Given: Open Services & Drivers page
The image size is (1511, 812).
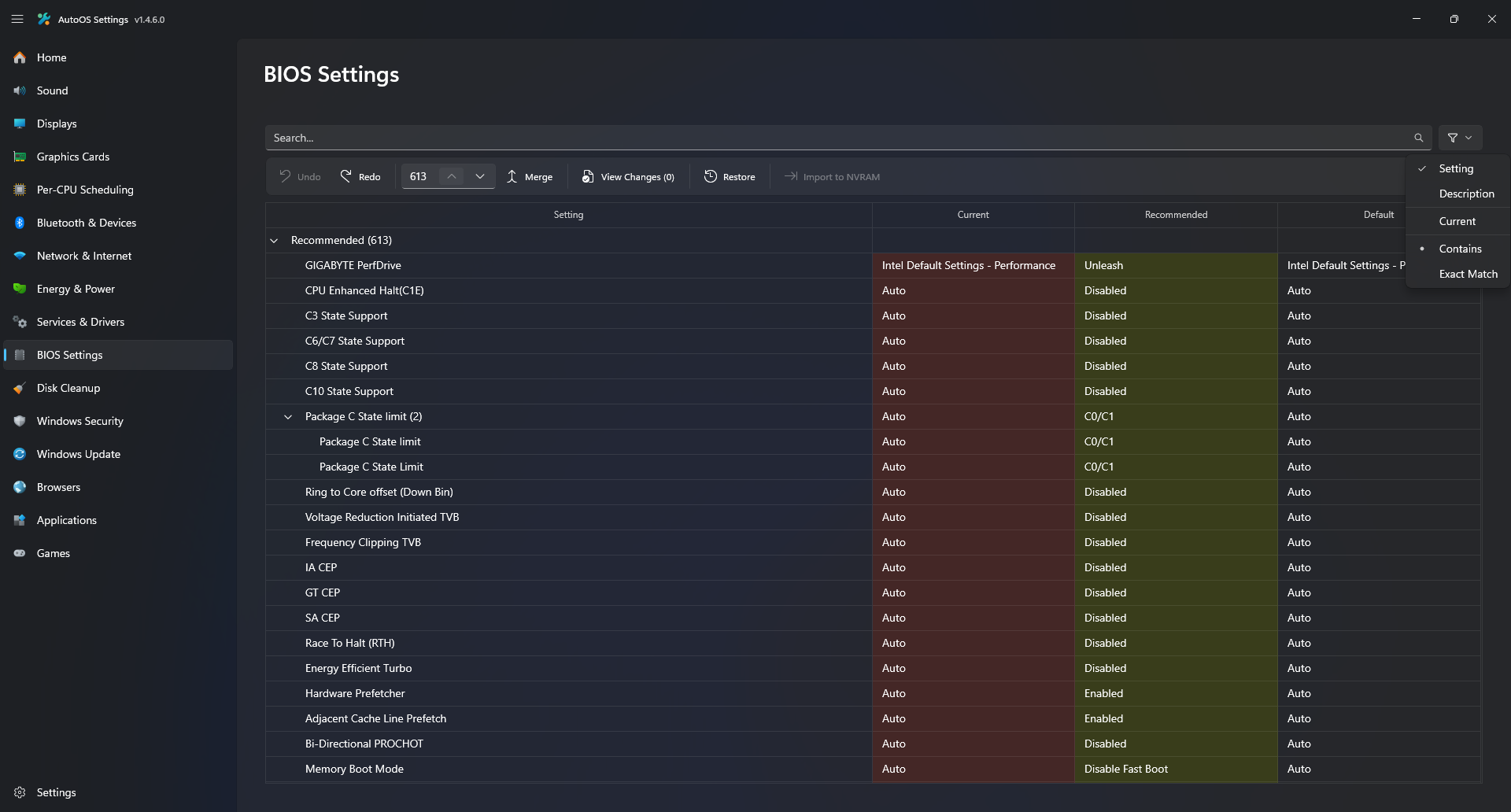Looking at the screenshot, I should (118, 322).
